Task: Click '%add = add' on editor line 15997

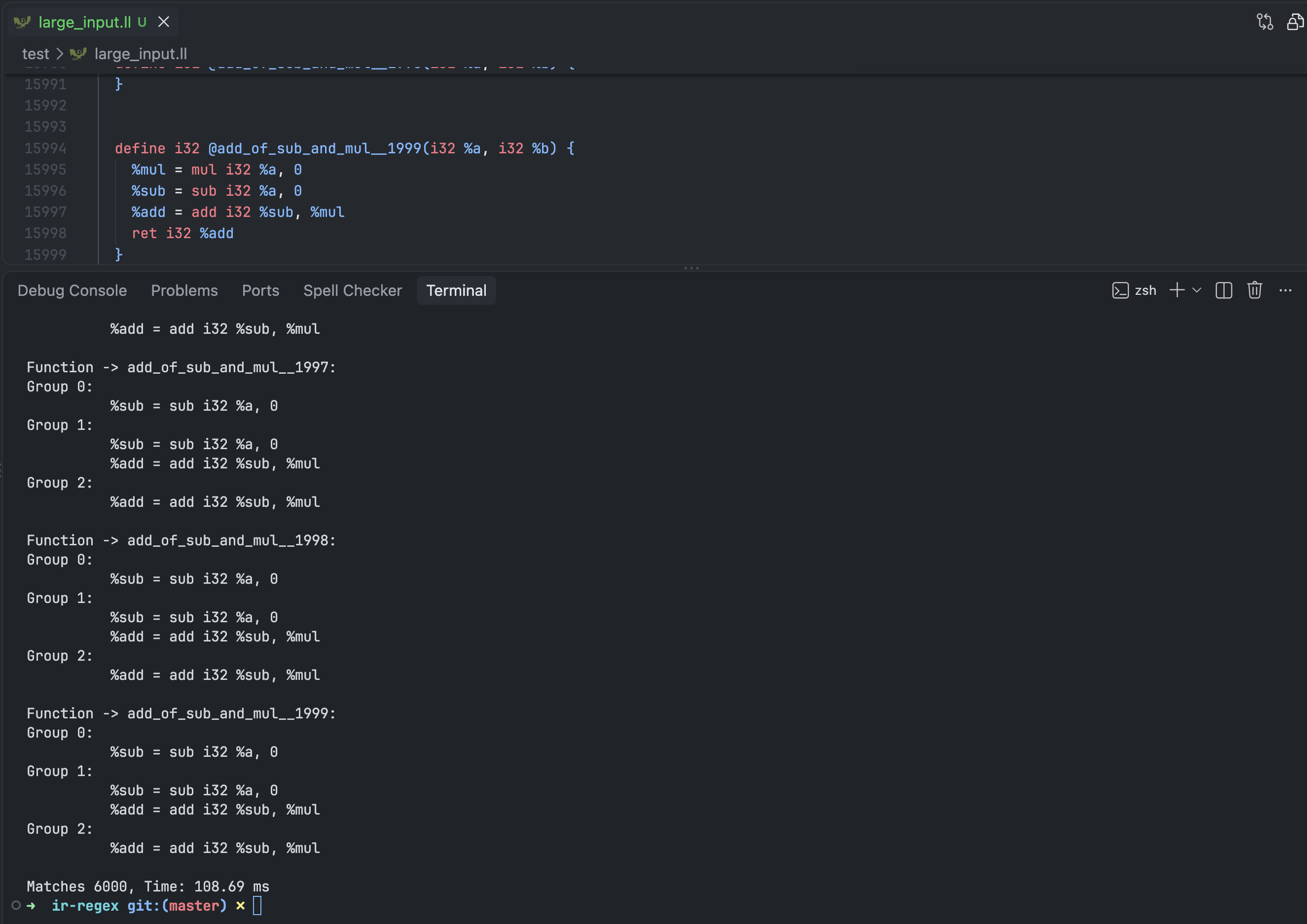Action: [174, 212]
